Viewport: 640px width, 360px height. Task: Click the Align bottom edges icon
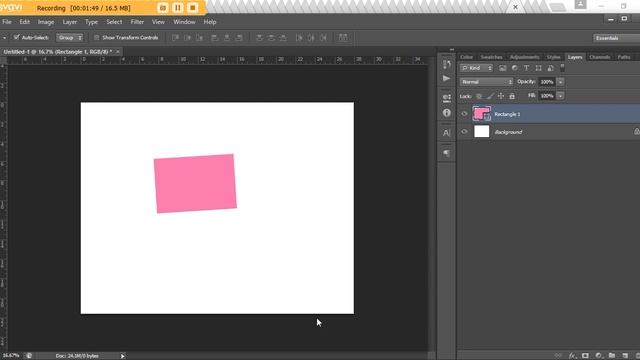200,38
